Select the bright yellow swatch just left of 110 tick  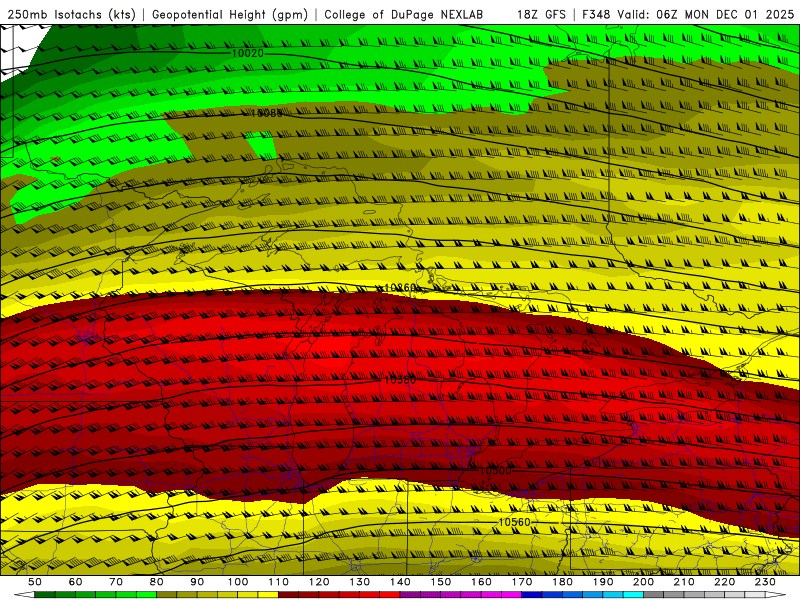click(x=268, y=595)
